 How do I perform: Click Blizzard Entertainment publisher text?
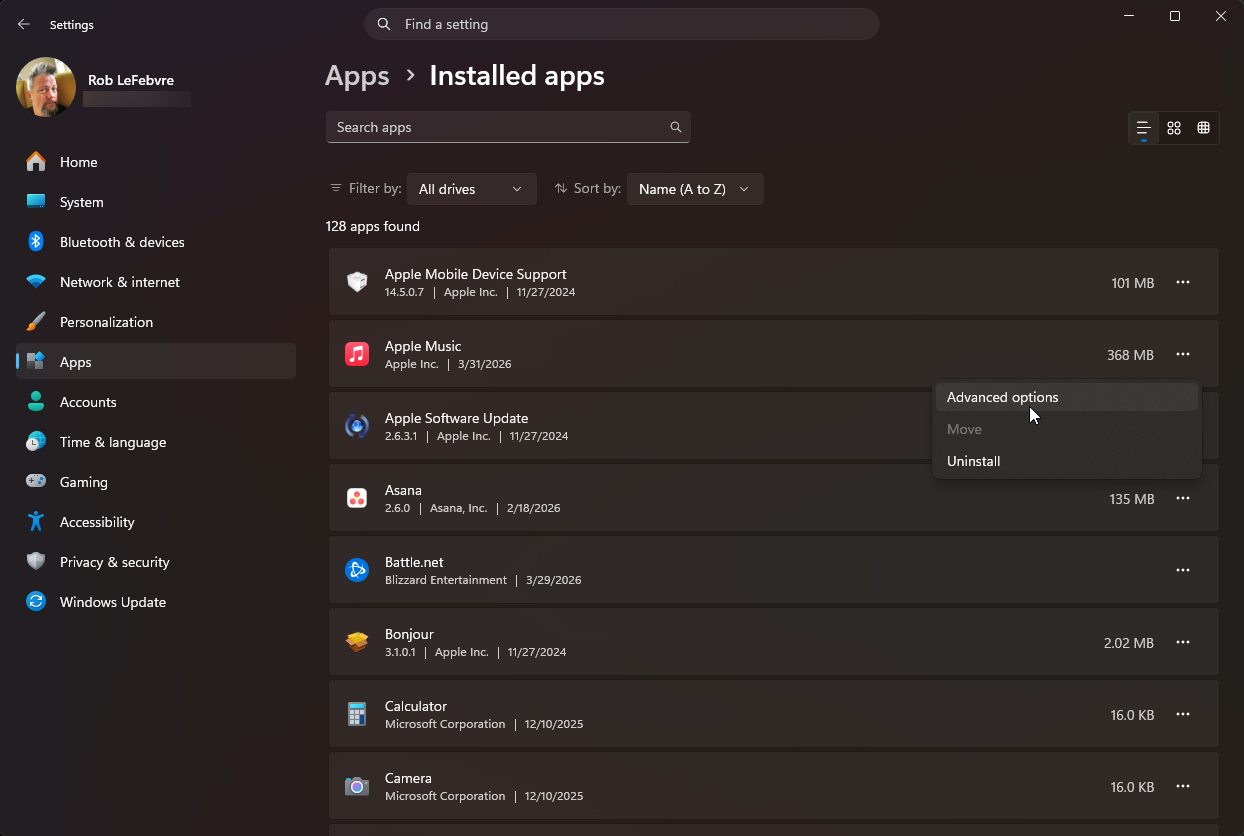click(446, 580)
